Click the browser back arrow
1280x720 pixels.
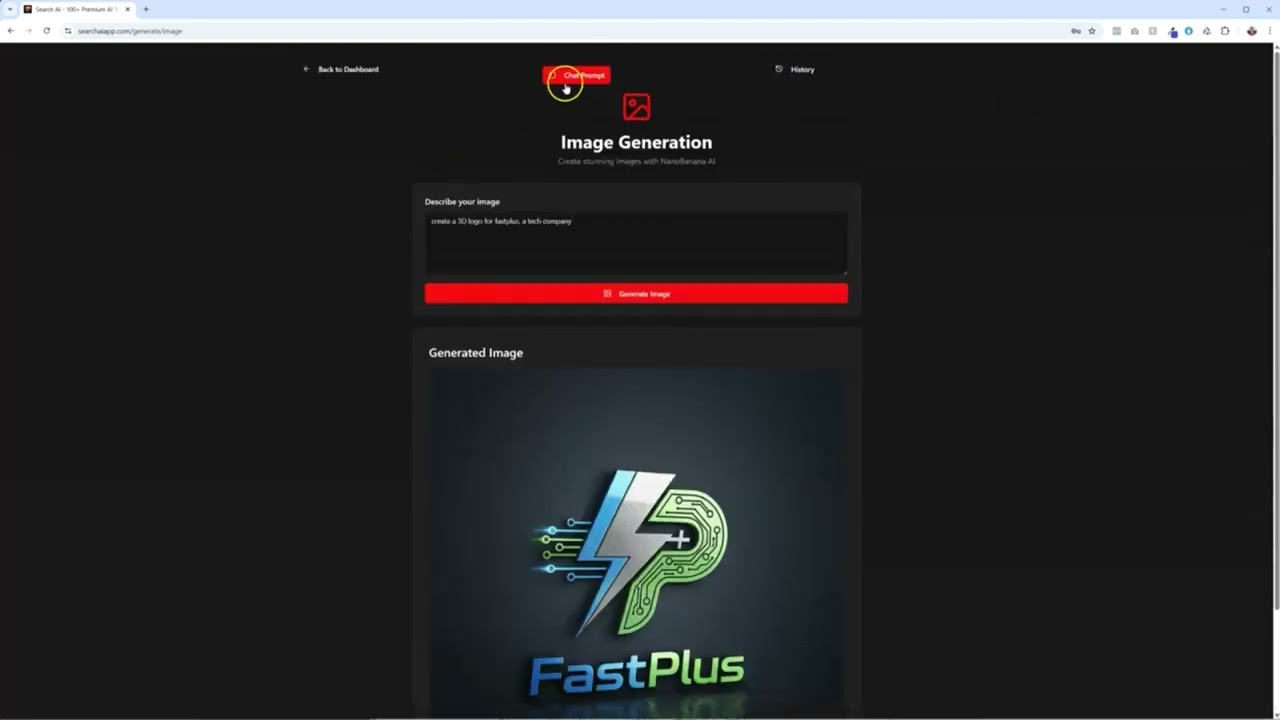click(x=11, y=31)
